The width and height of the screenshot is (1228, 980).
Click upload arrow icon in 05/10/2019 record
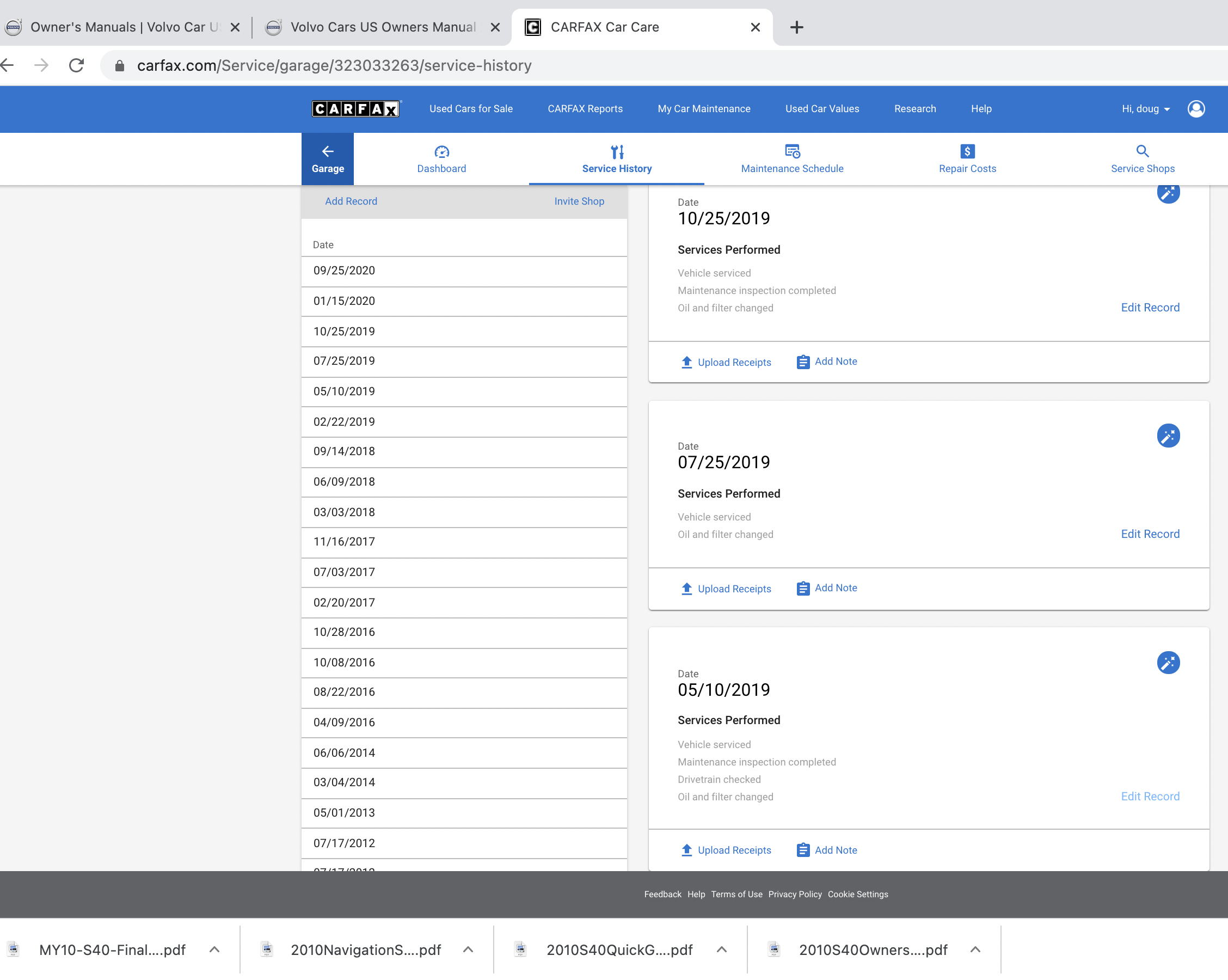(687, 850)
